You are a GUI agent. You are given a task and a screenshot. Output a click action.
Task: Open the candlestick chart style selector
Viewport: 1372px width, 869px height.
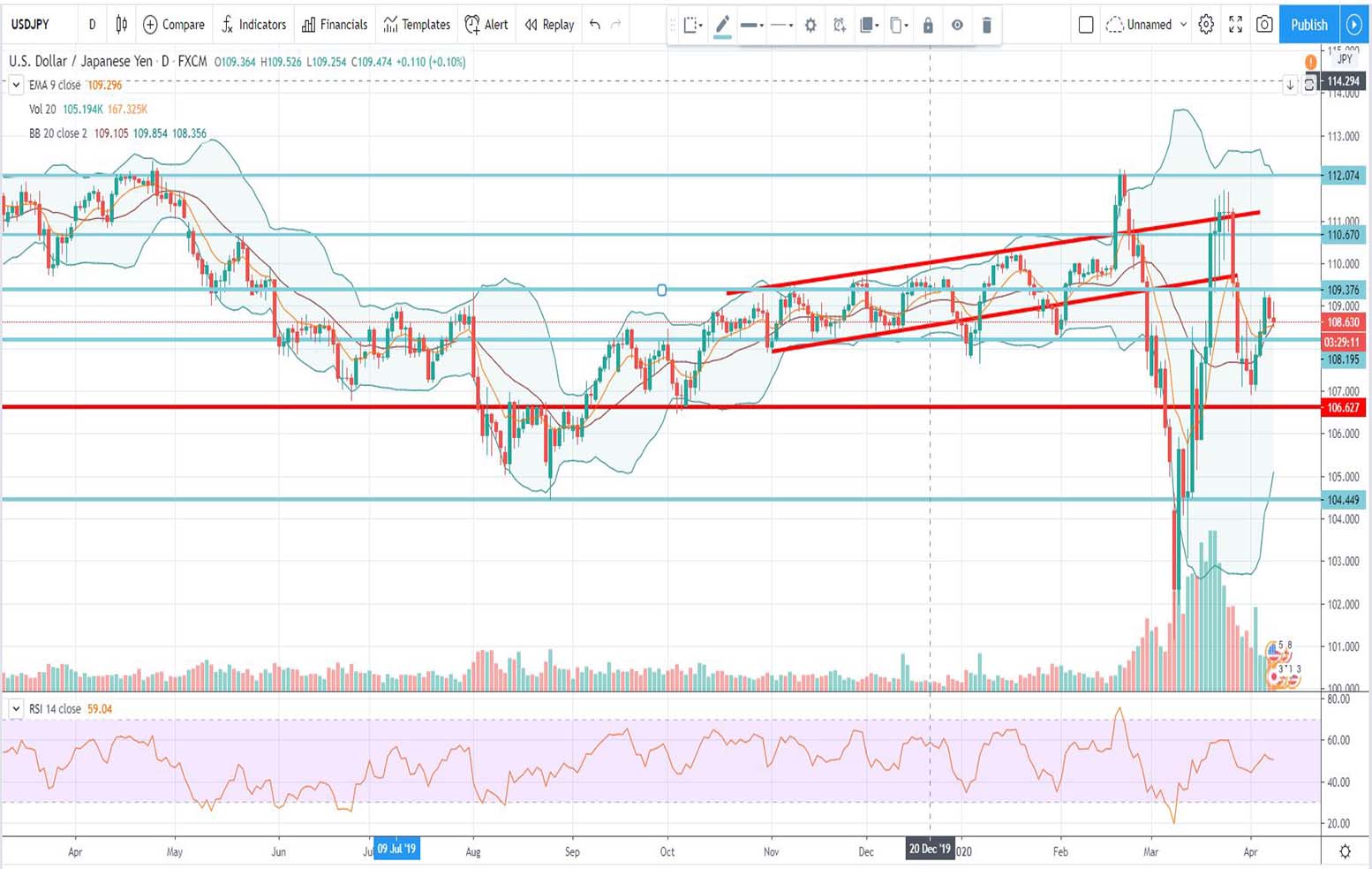click(122, 25)
